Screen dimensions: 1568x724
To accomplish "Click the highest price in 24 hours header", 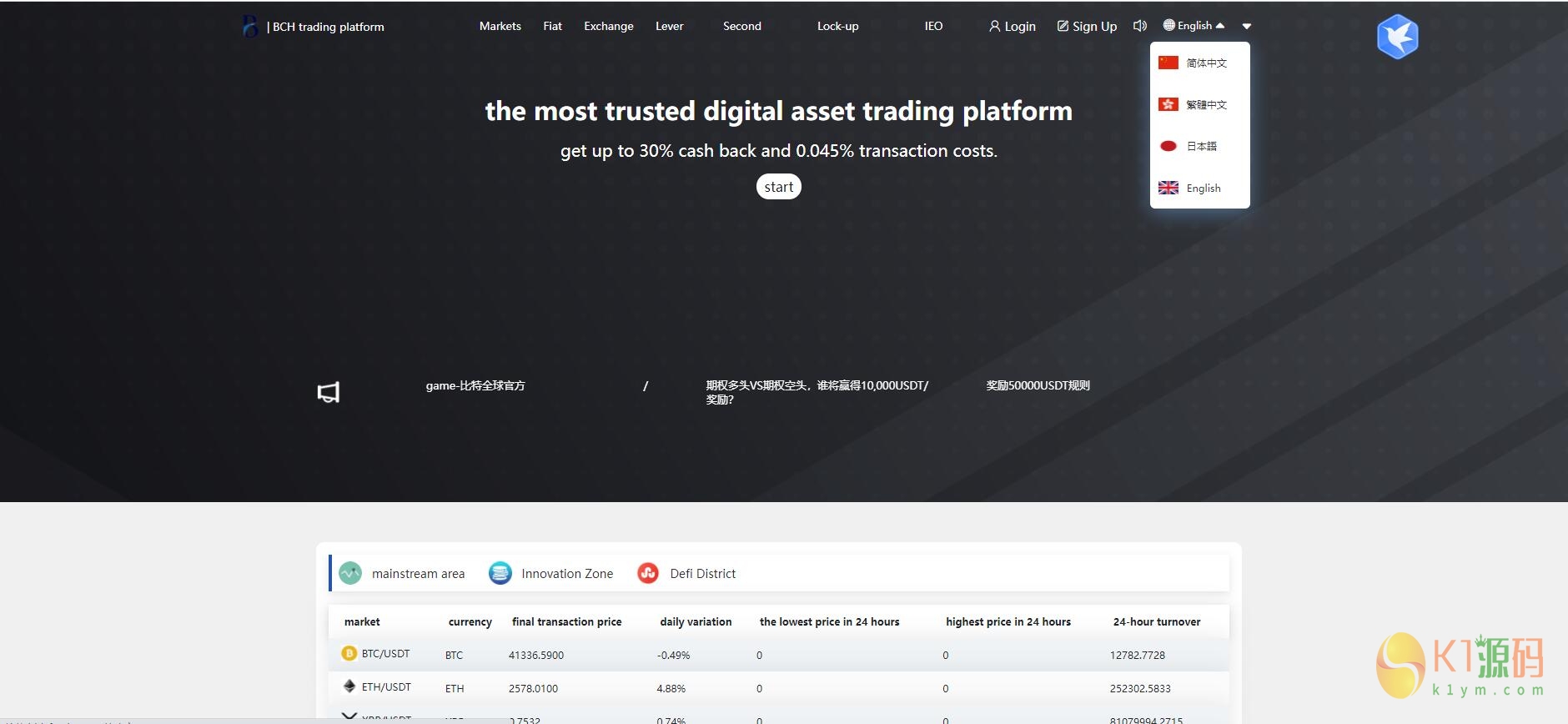I will click(1008, 622).
